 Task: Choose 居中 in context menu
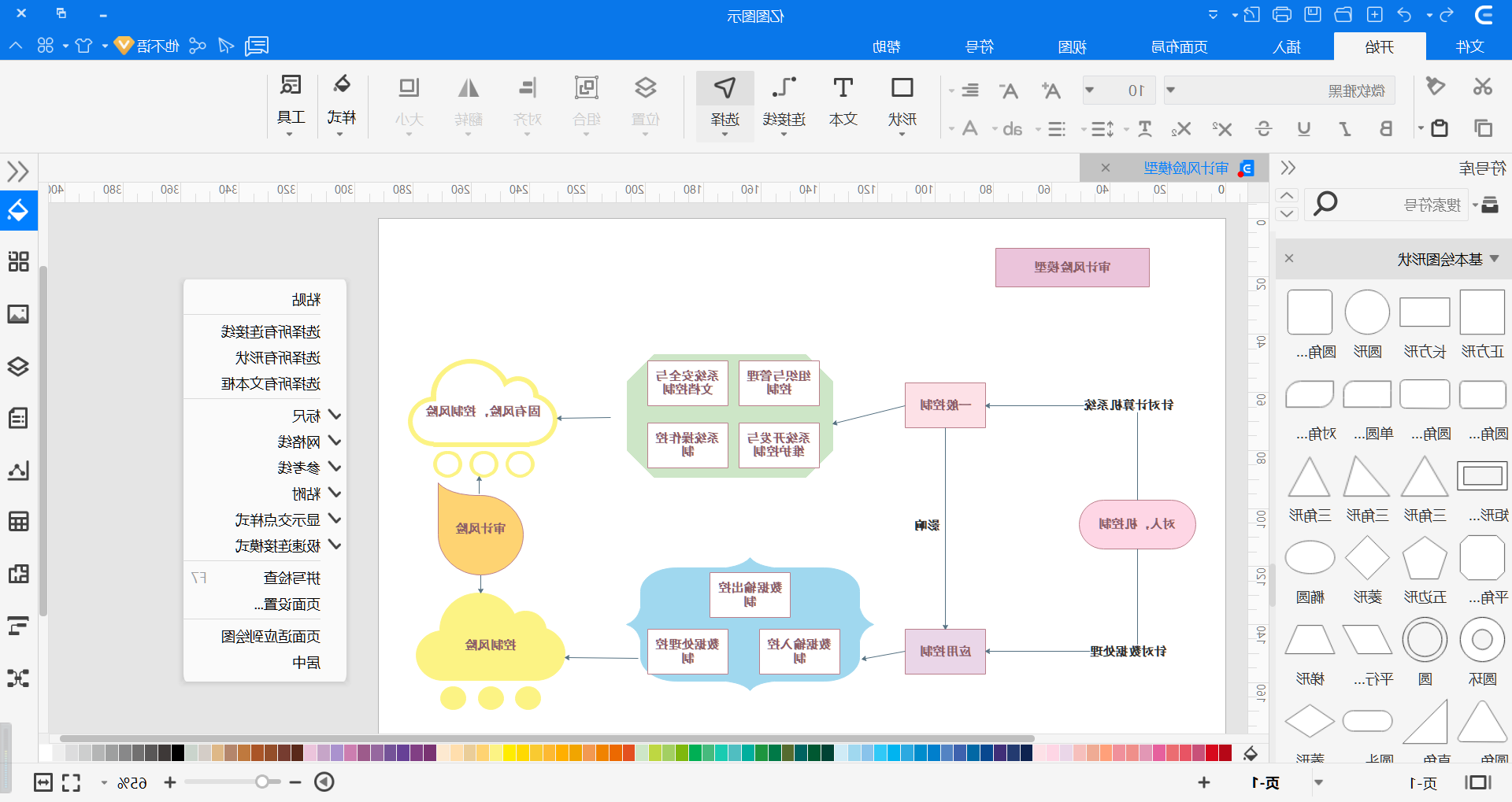tap(306, 663)
